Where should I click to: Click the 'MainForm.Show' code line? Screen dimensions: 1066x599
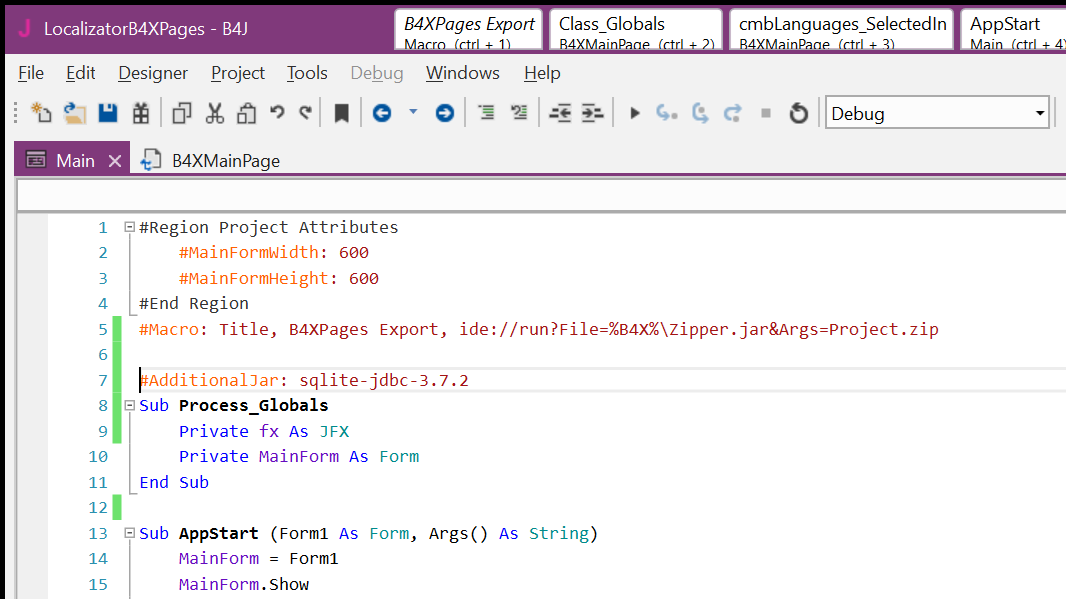coord(243,584)
